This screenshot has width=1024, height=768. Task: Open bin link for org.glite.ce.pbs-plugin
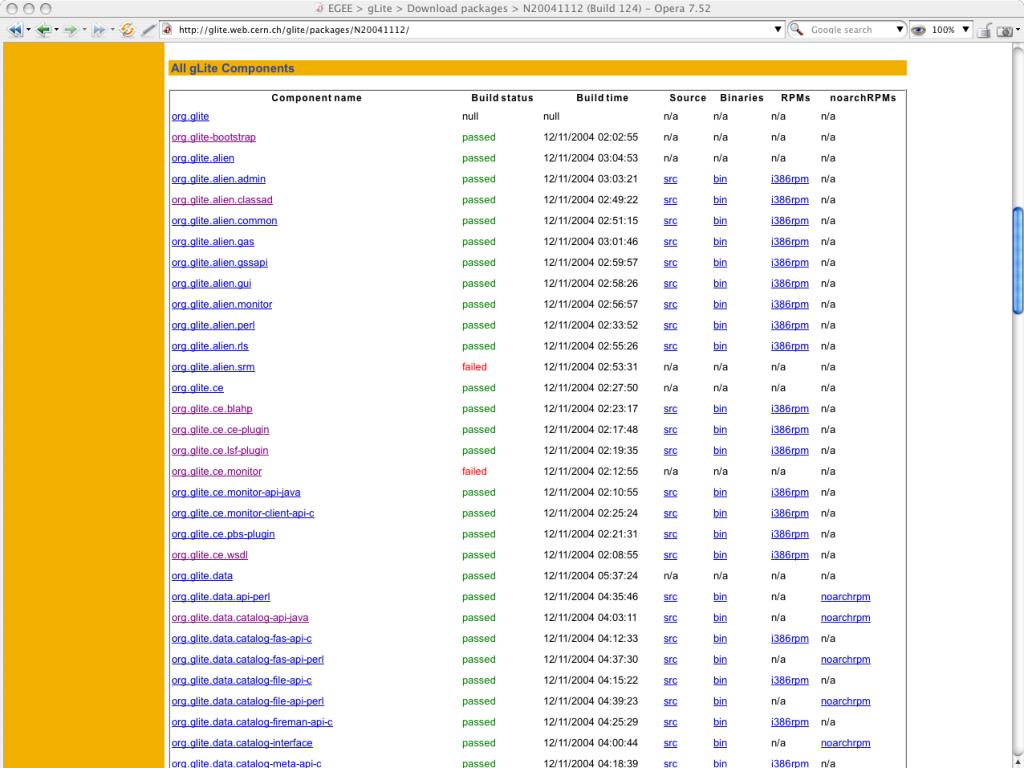pos(720,534)
